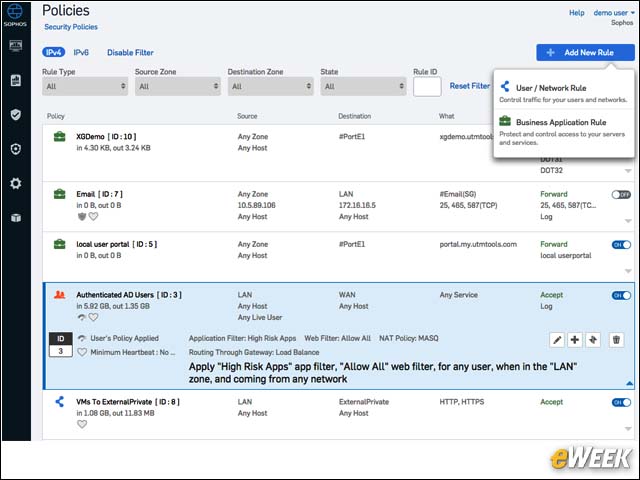Screen dimensions: 640x480
Task: Open the gear system sidebar icon
Action: (16, 183)
